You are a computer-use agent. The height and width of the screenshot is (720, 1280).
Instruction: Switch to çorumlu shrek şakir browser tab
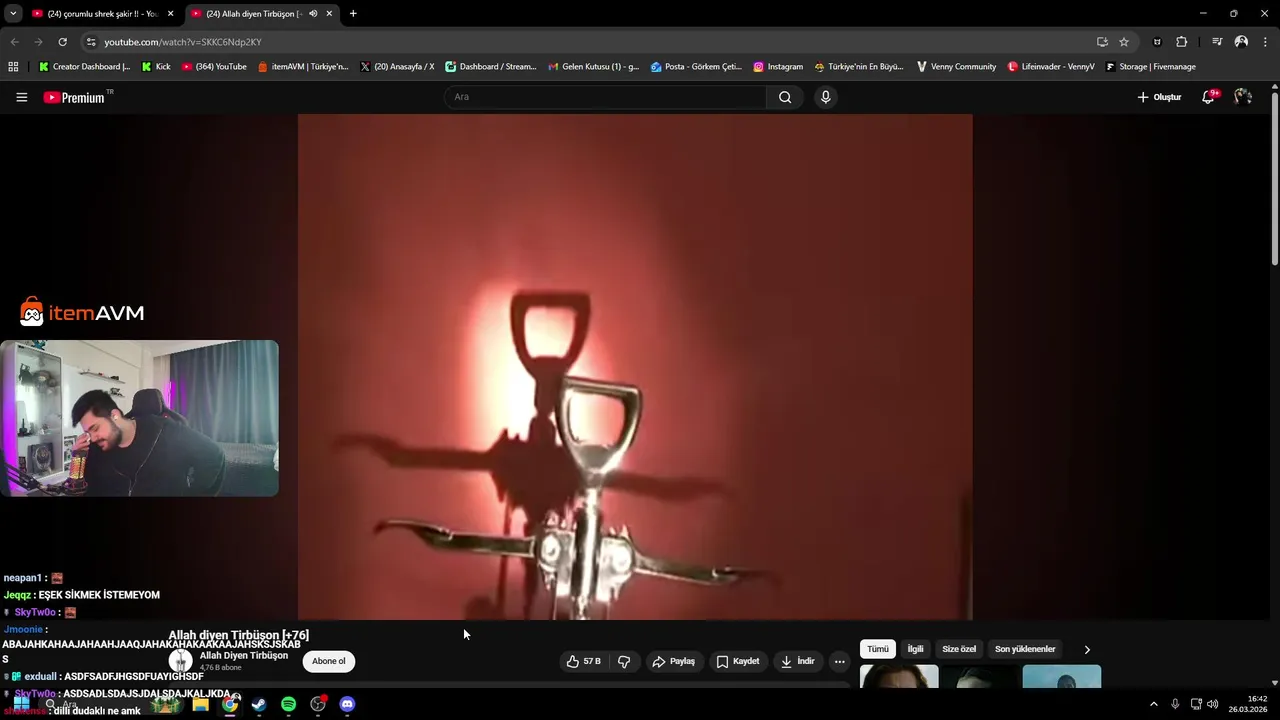point(100,14)
